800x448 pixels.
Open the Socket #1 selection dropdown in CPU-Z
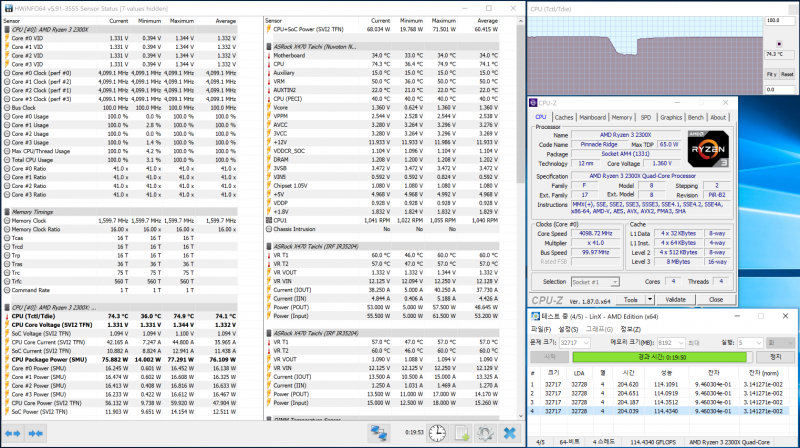coord(594,282)
